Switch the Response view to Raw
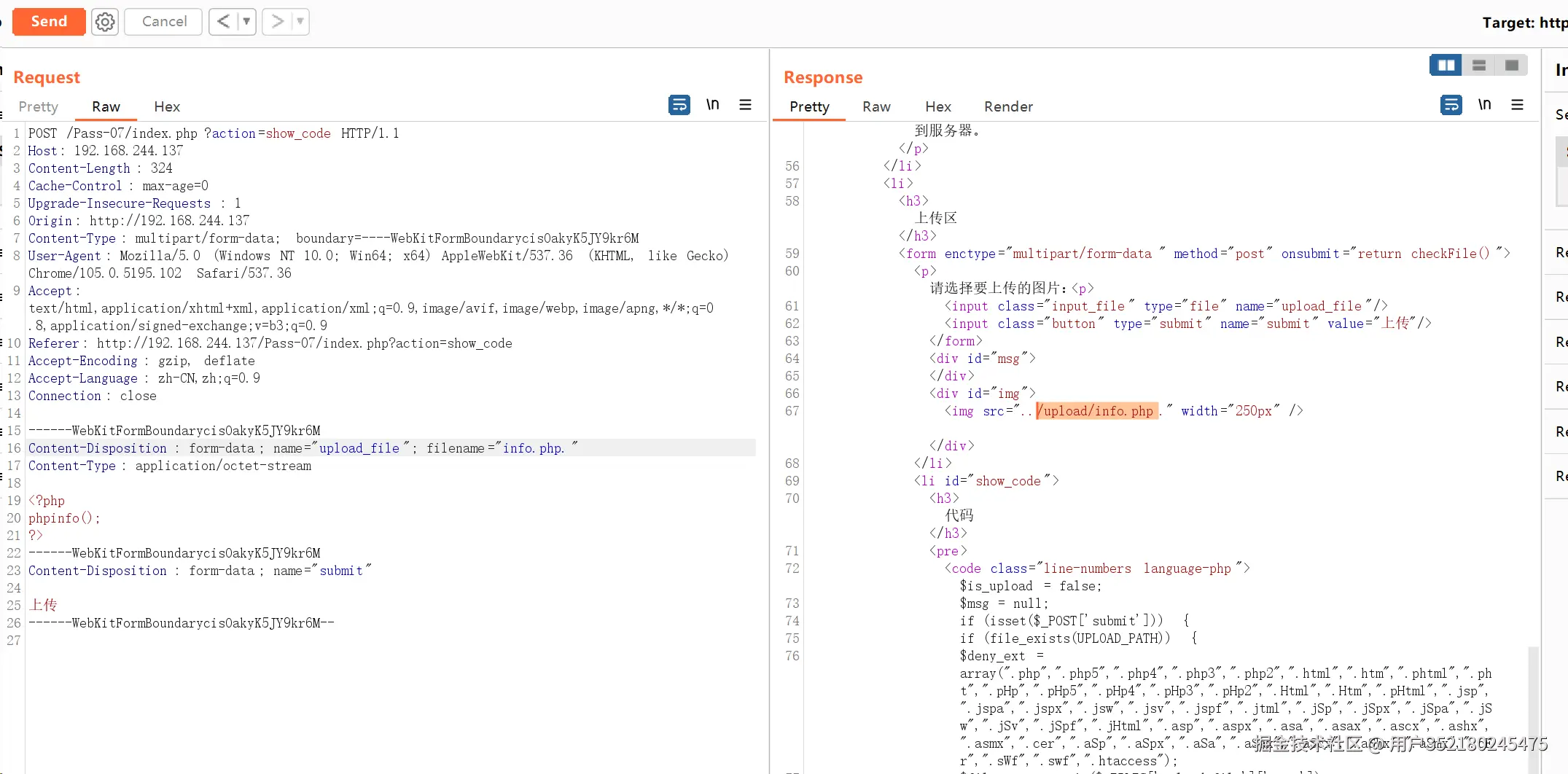 pyautogui.click(x=876, y=106)
